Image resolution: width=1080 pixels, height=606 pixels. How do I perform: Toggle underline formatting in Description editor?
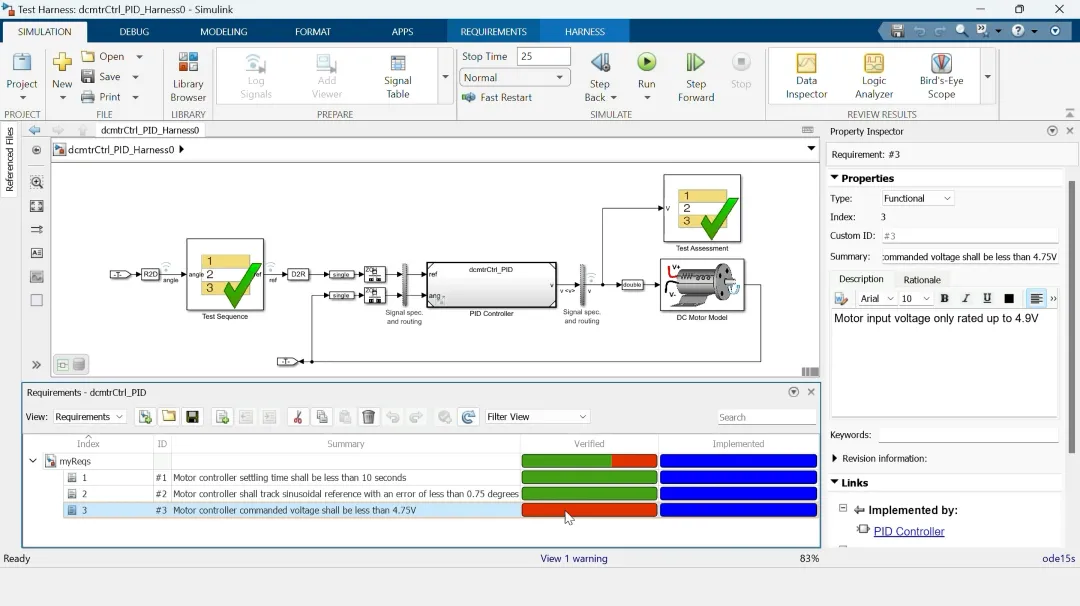pyautogui.click(x=987, y=298)
